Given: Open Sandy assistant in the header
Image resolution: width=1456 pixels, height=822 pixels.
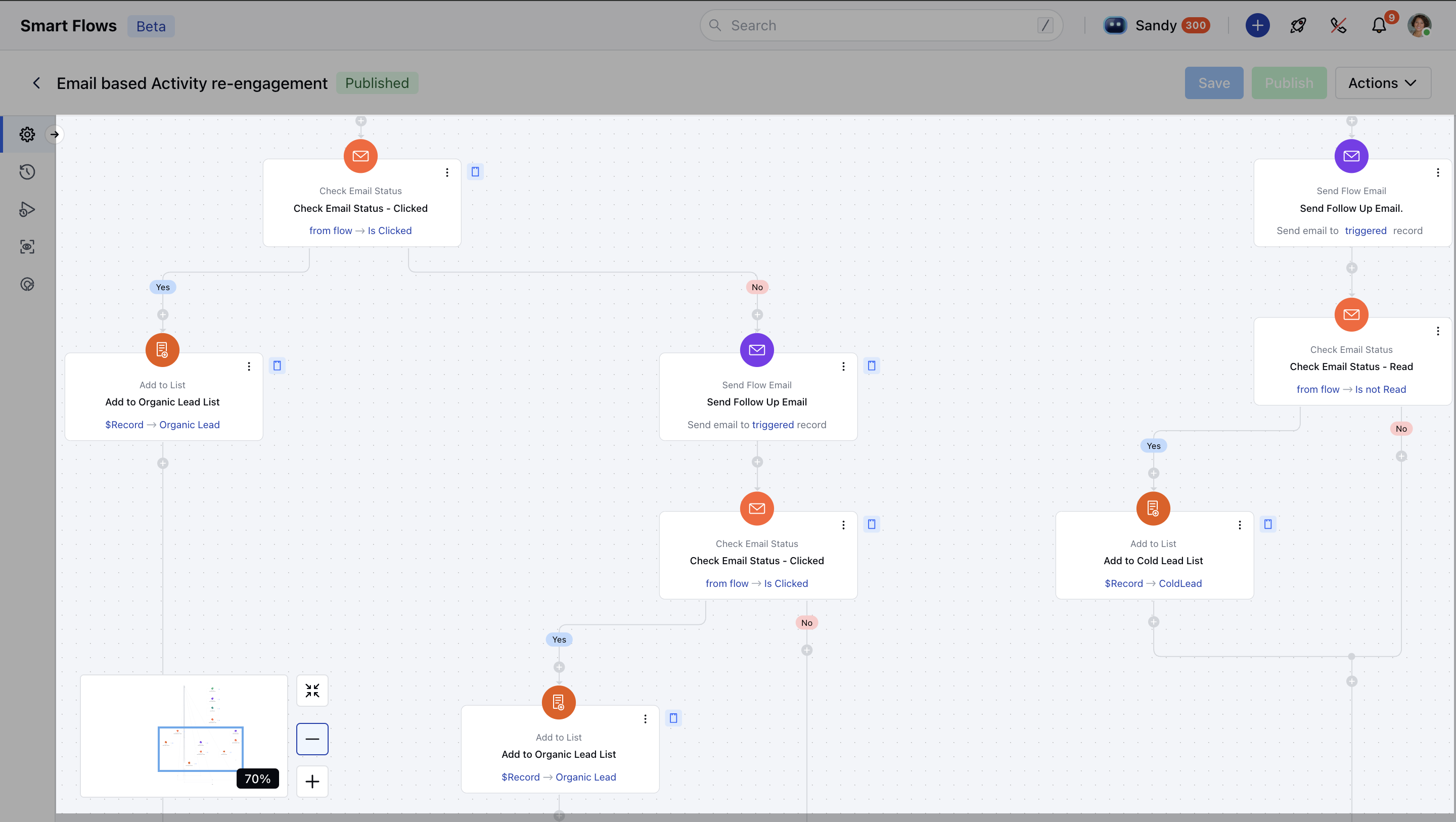Looking at the screenshot, I should [1155, 25].
